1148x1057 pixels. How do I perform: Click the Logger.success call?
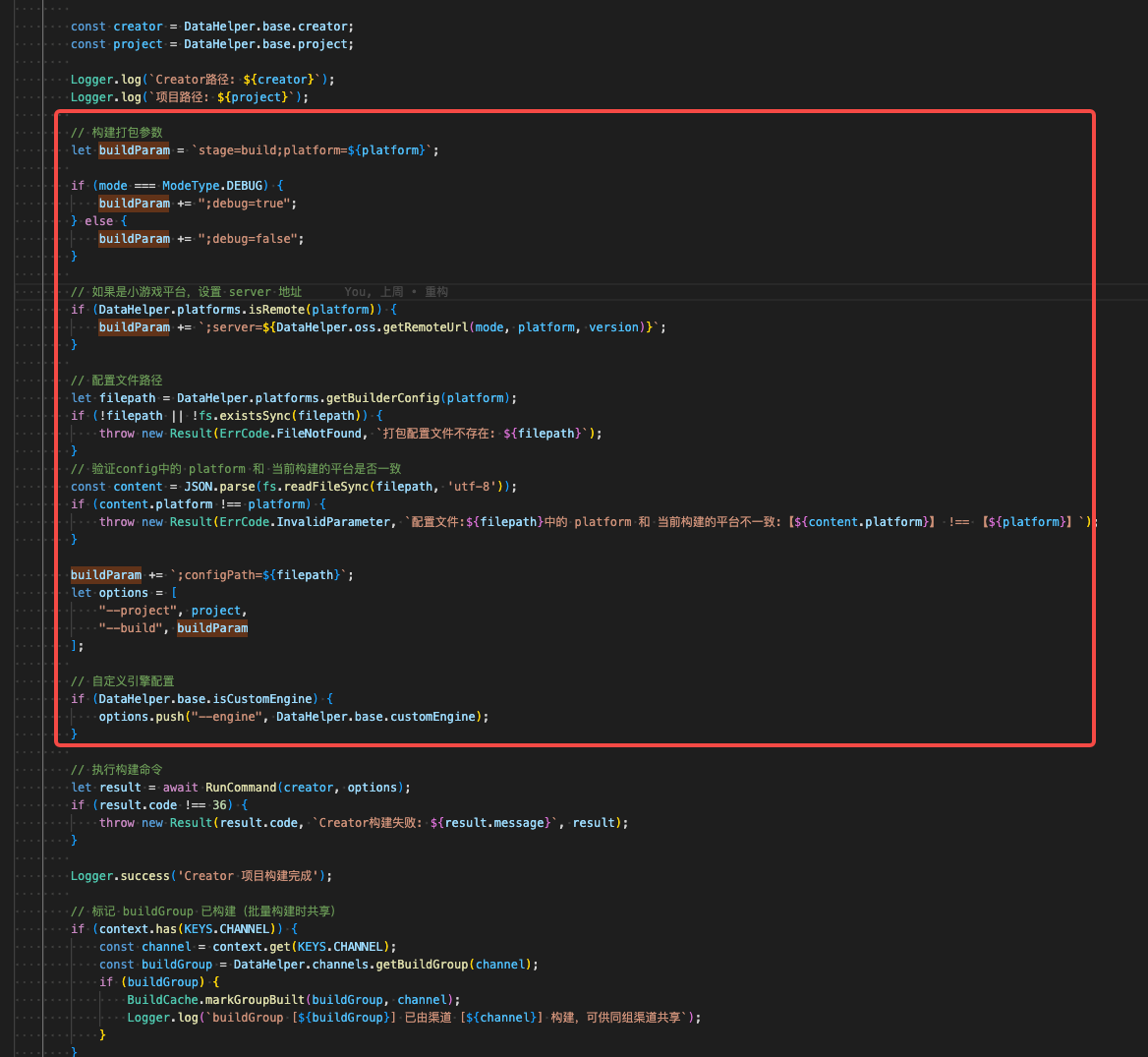(120, 876)
